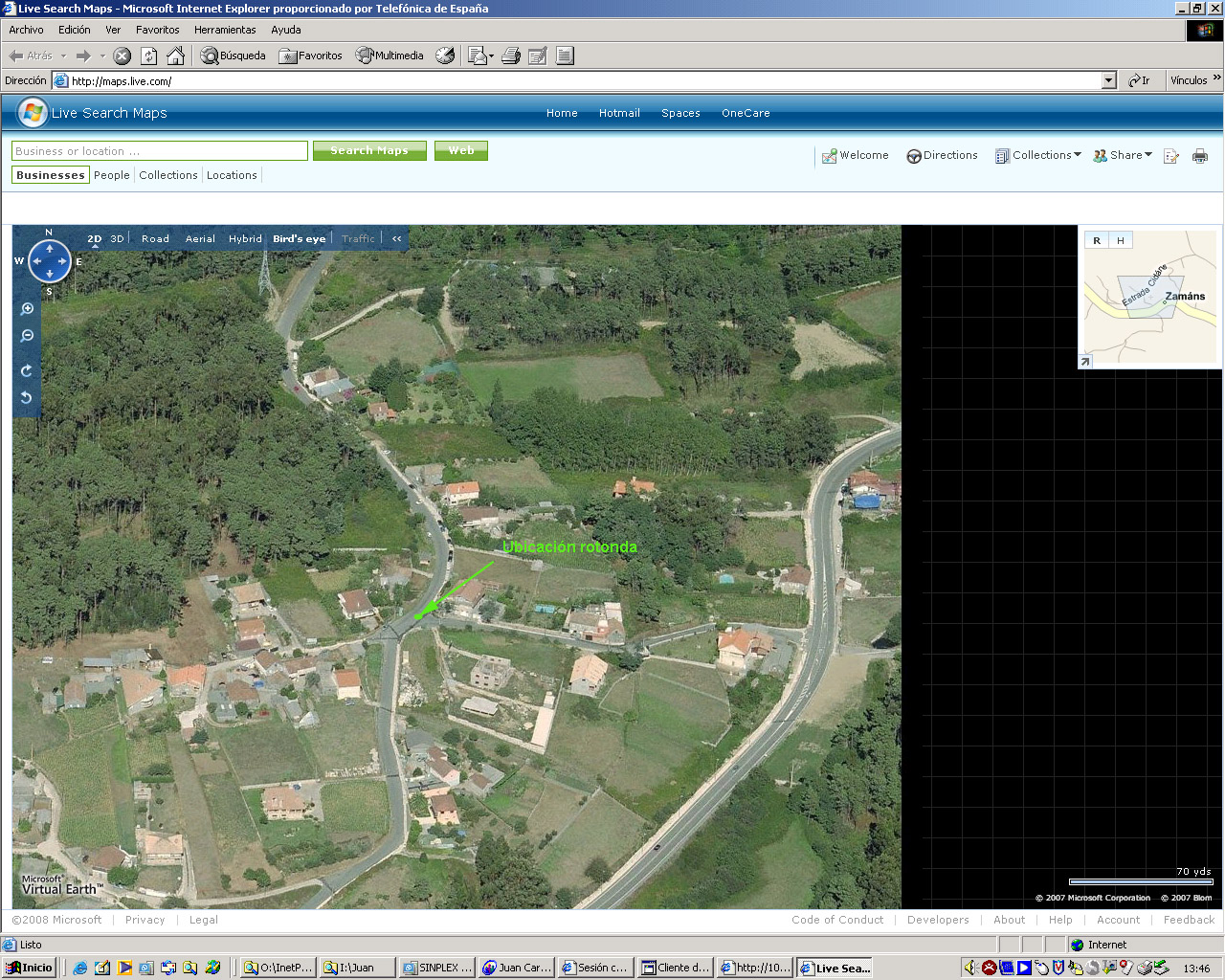Click the map compass pan control
The width and height of the screenshot is (1225, 980).
[49, 261]
